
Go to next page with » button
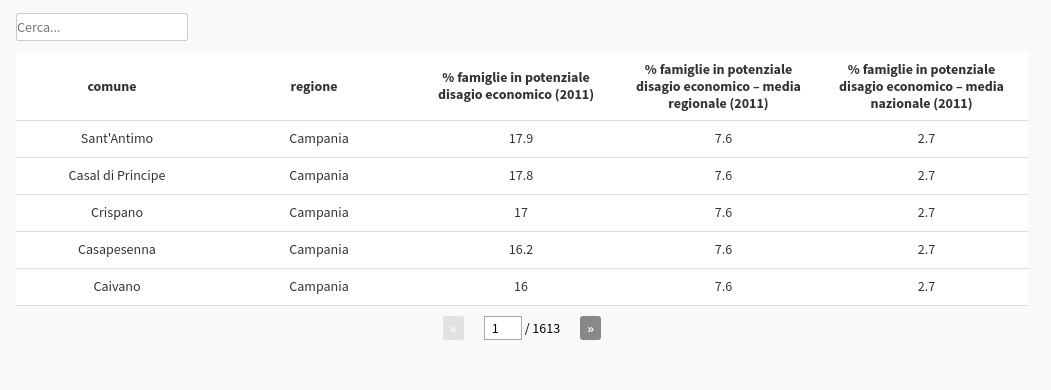point(590,328)
